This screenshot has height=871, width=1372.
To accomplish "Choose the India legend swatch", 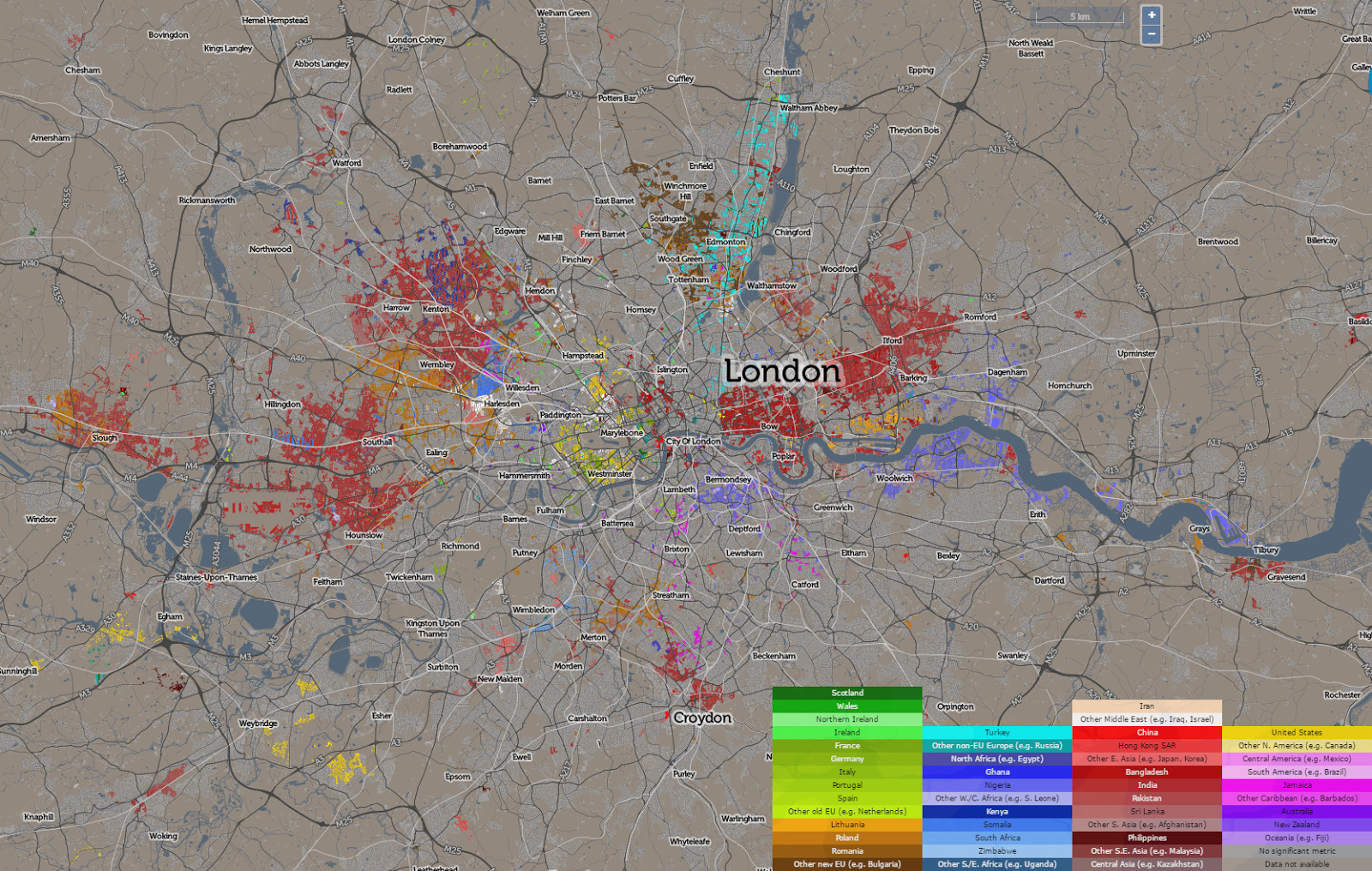I will point(1147,785).
